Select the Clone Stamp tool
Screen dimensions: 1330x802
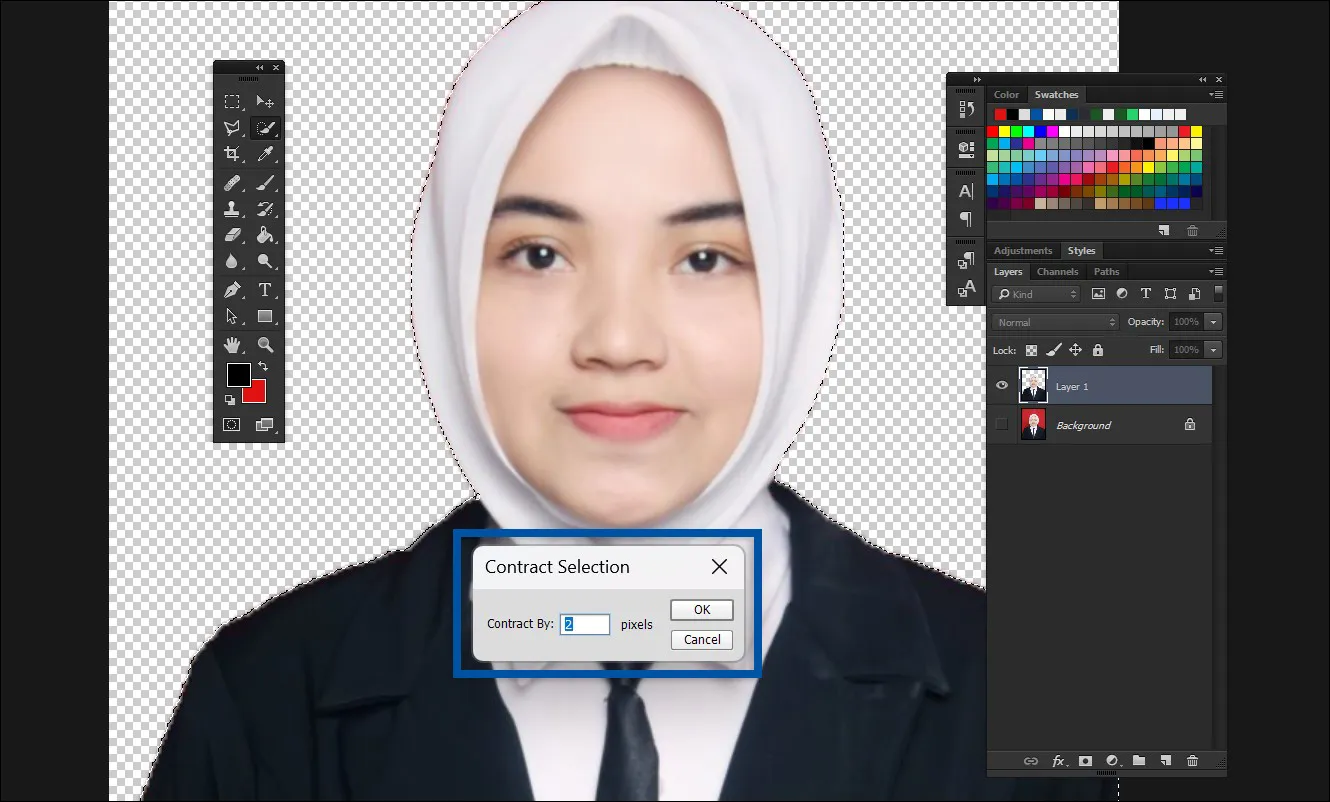point(232,209)
